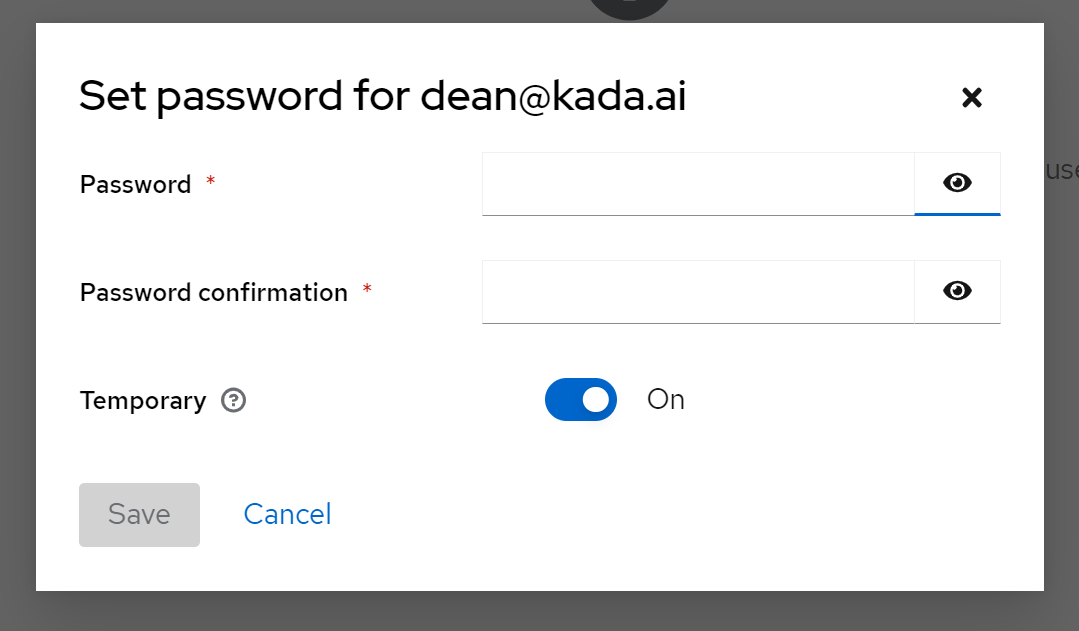Show the Password field's hidden text
Screen dimensions: 1079x631
957,183
